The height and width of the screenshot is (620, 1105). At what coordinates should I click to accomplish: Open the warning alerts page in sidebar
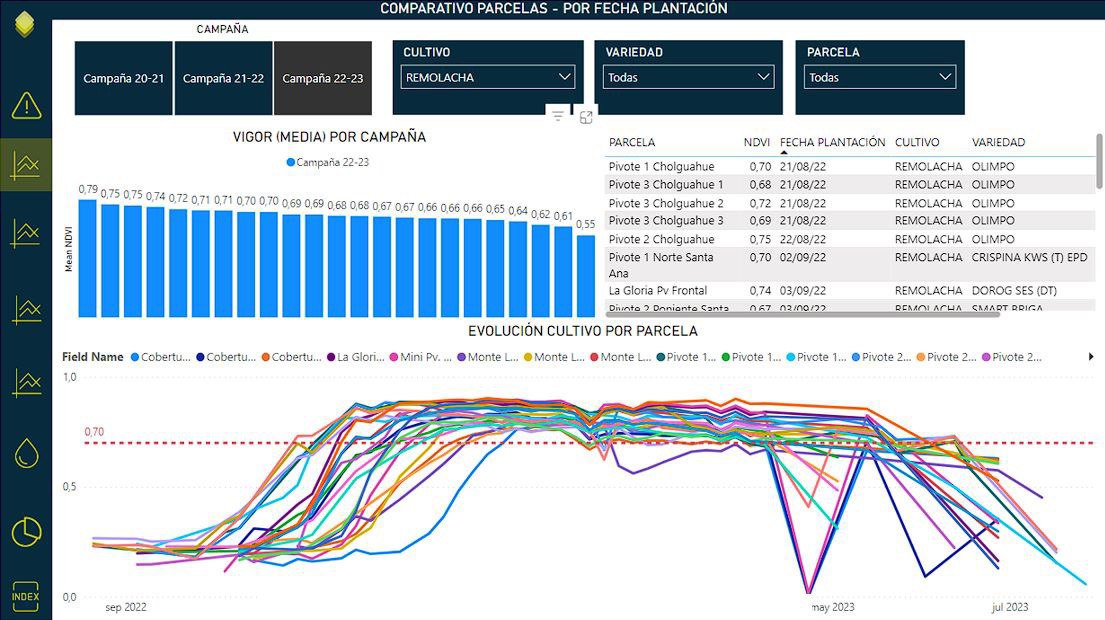(26, 105)
